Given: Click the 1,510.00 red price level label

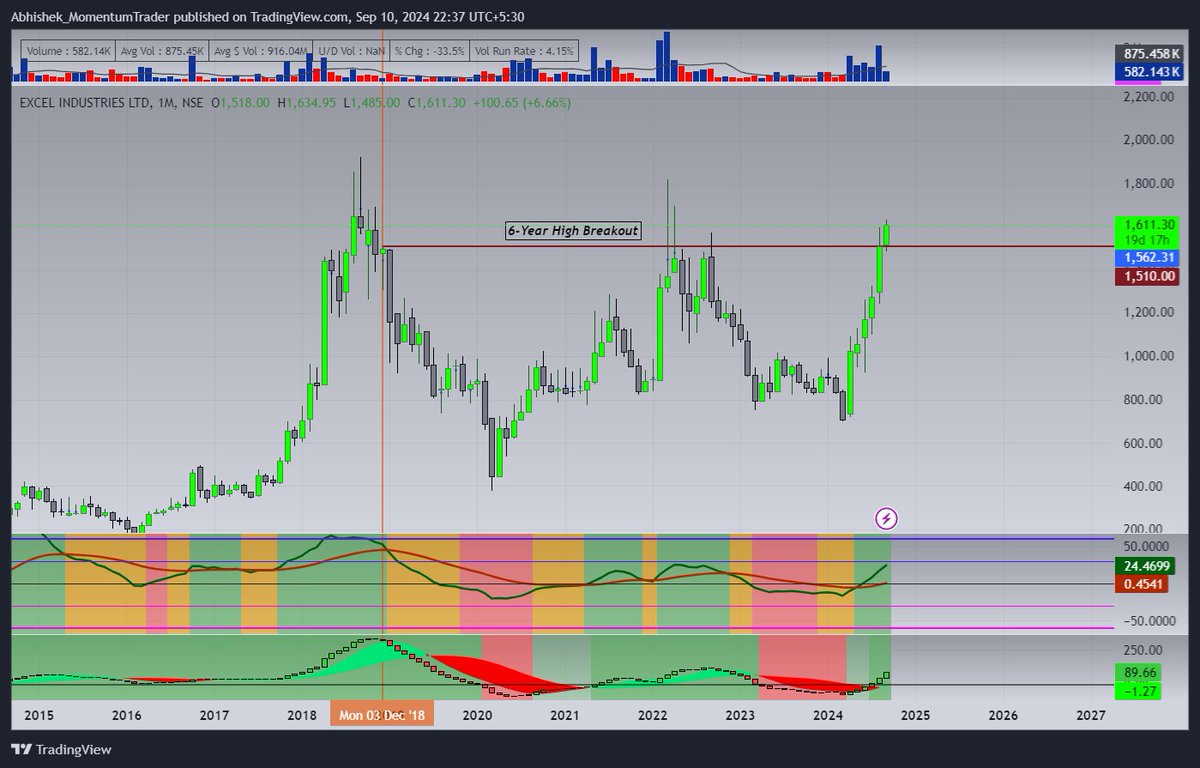Looking at the screenshot, I should (x=1147, y=276).
